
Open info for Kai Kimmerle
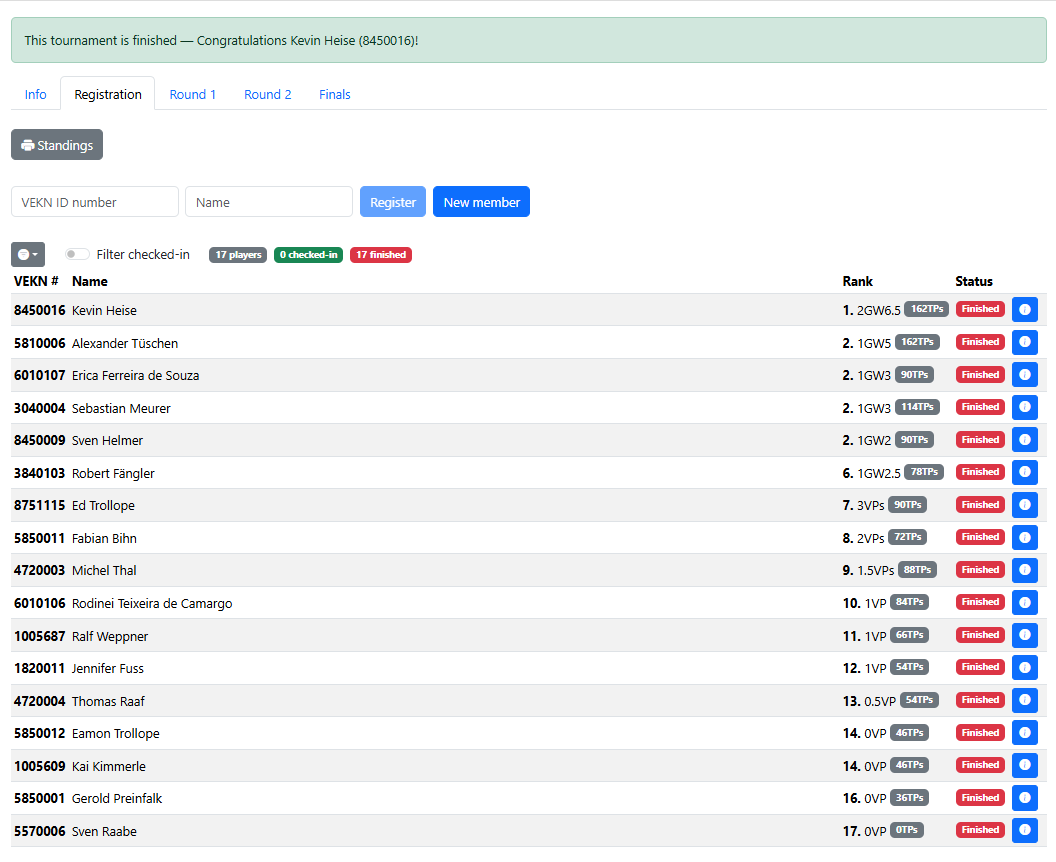tap(1024, 766)
